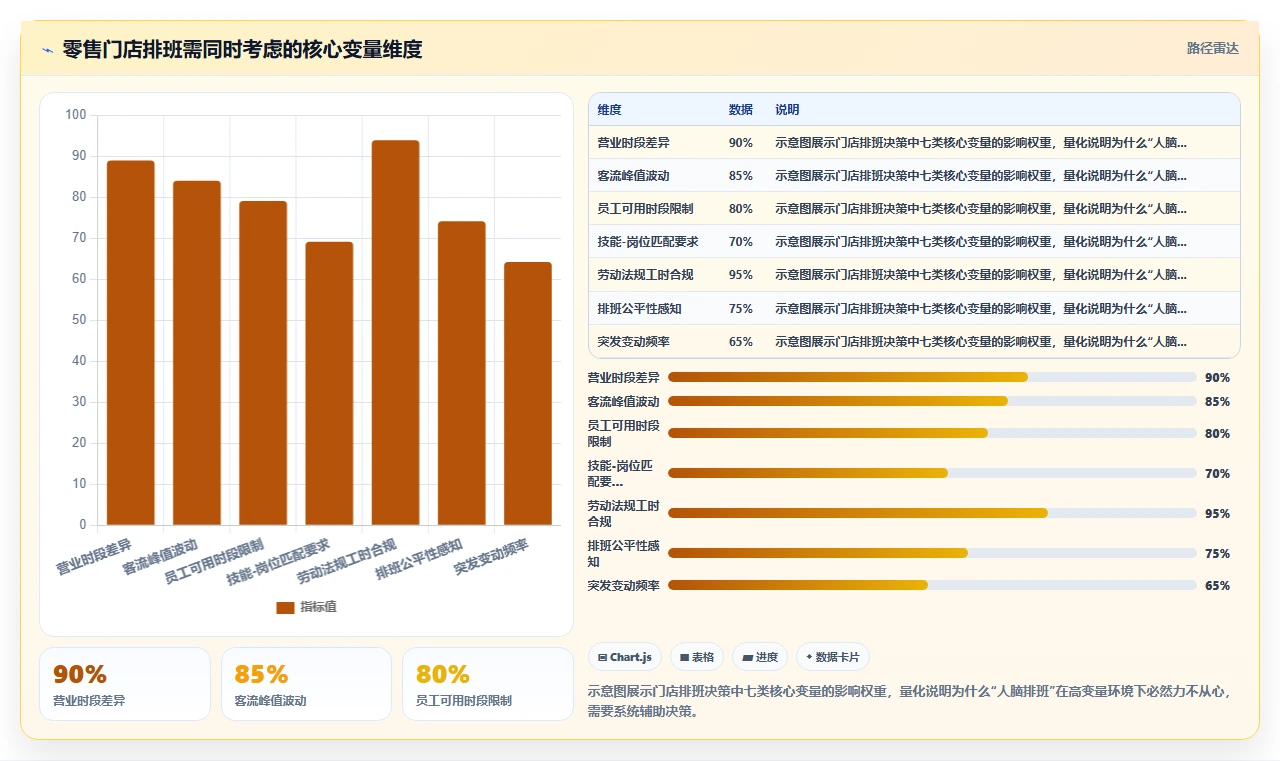
Task: Click the 劳动法规工时合规 chart bar
Action: point(395,332)
